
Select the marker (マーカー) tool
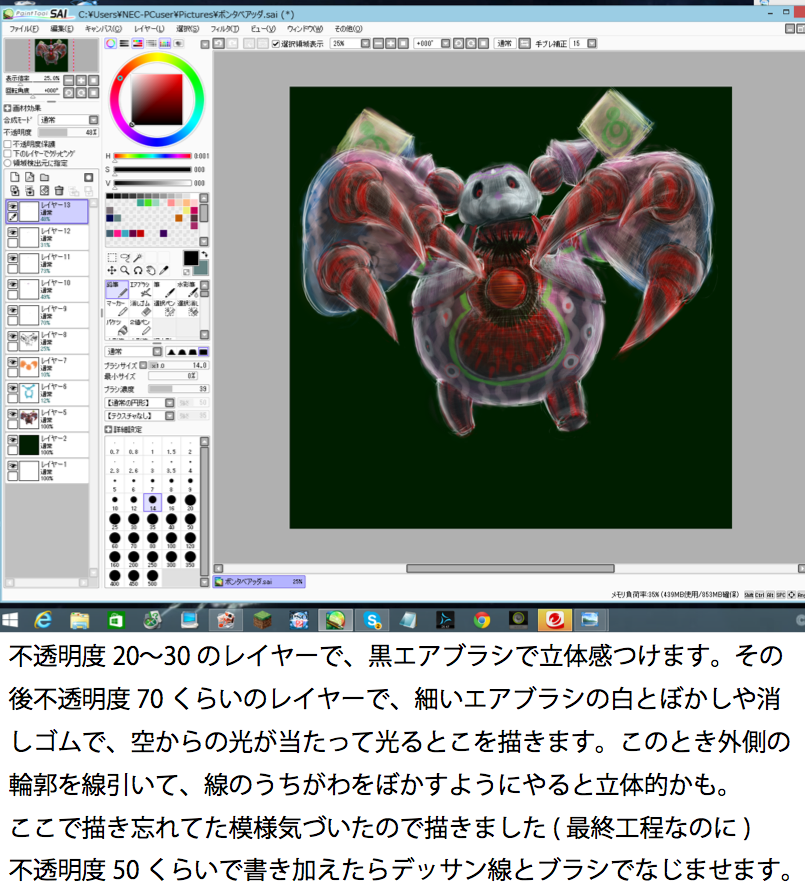(x=117, y=309)
